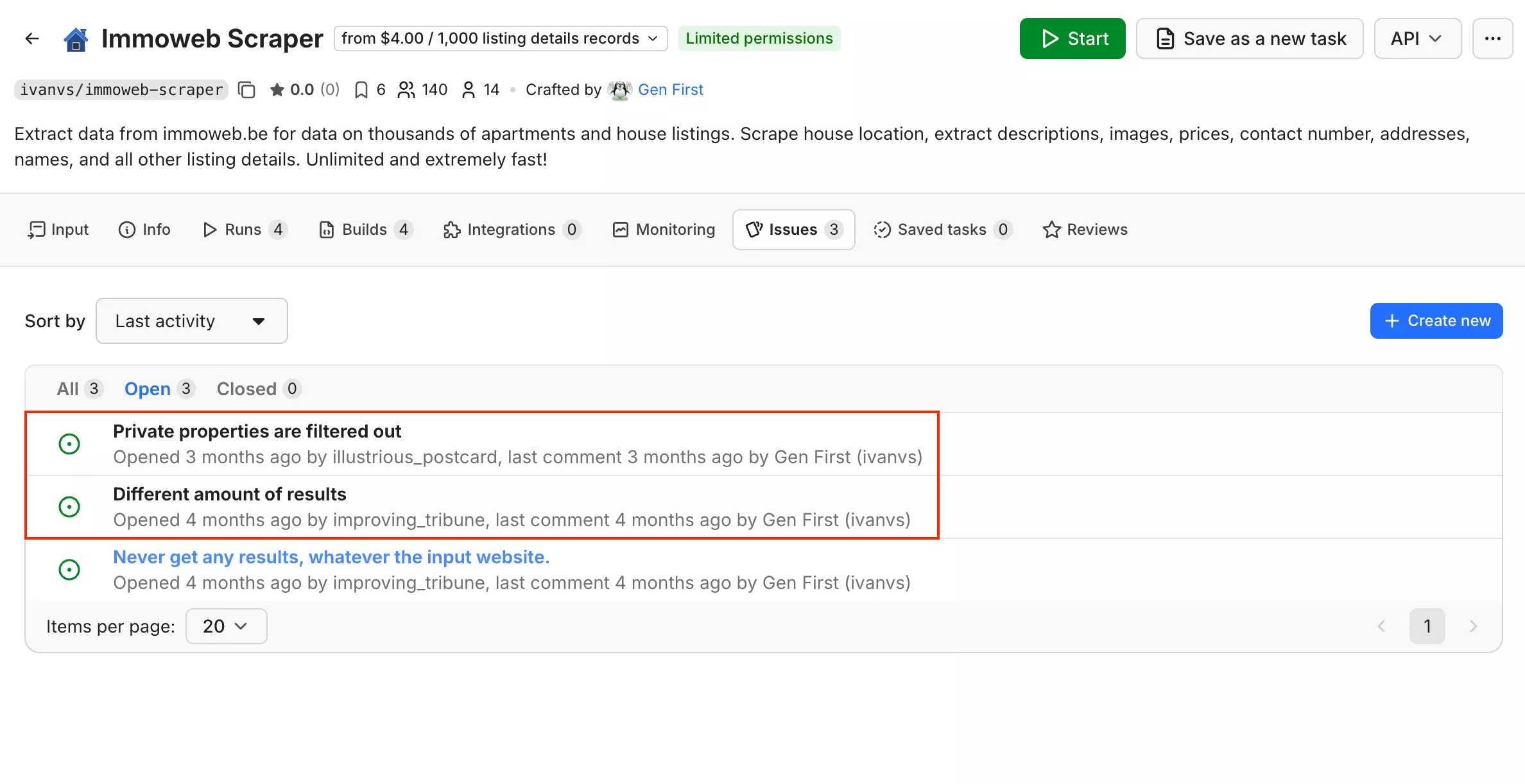Go to next page of issues
1525x784 pixels.
1474,626
